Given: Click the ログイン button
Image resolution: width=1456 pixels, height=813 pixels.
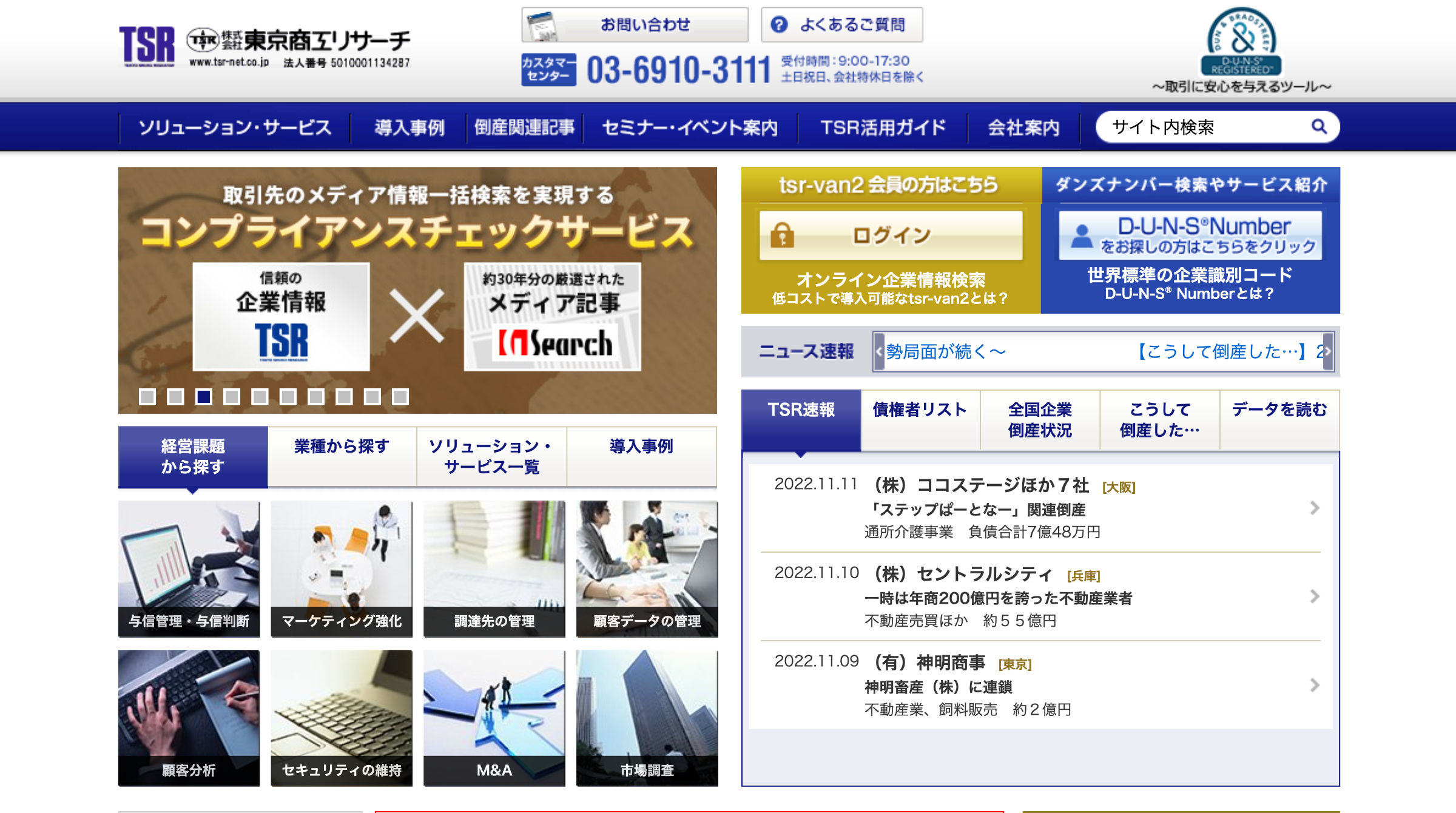Looking at the screenshot, I should 891,235.
